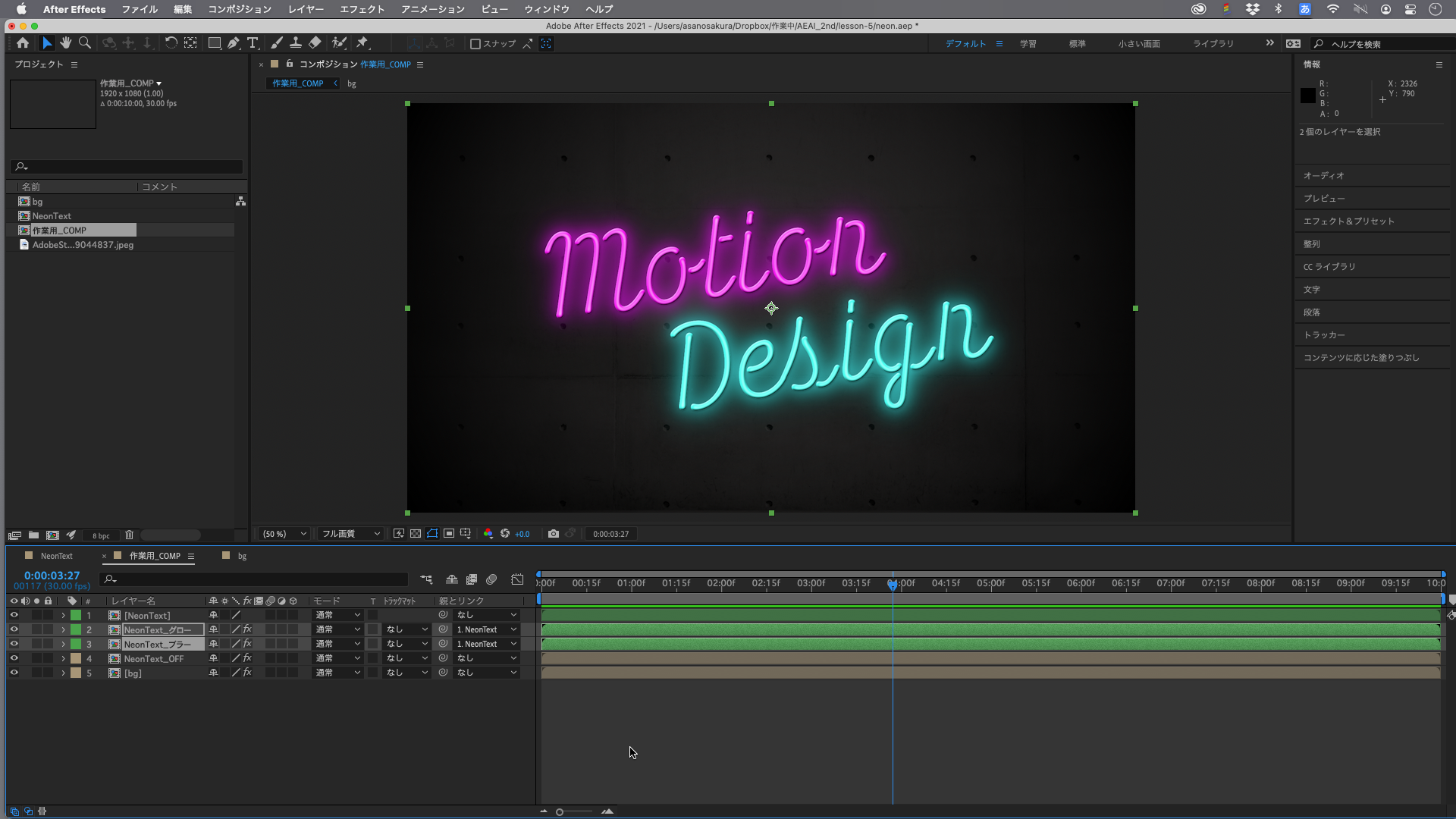Select the Puppet Pin tool
The height and width of the screenshot is (819, 1456).
[x=362, y=43]
